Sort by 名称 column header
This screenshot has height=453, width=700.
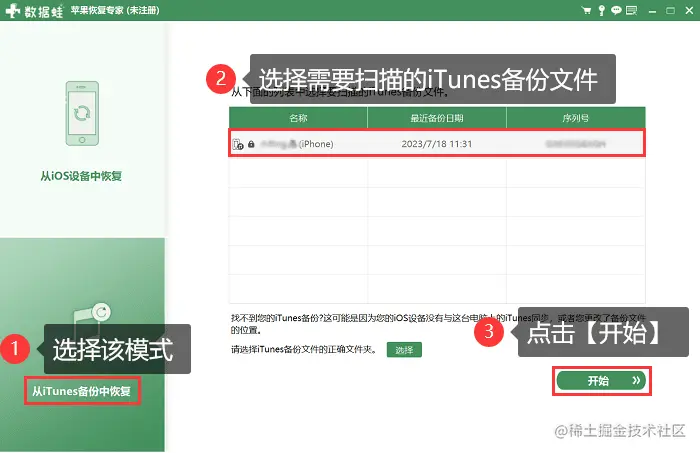[x=298, y=118]
